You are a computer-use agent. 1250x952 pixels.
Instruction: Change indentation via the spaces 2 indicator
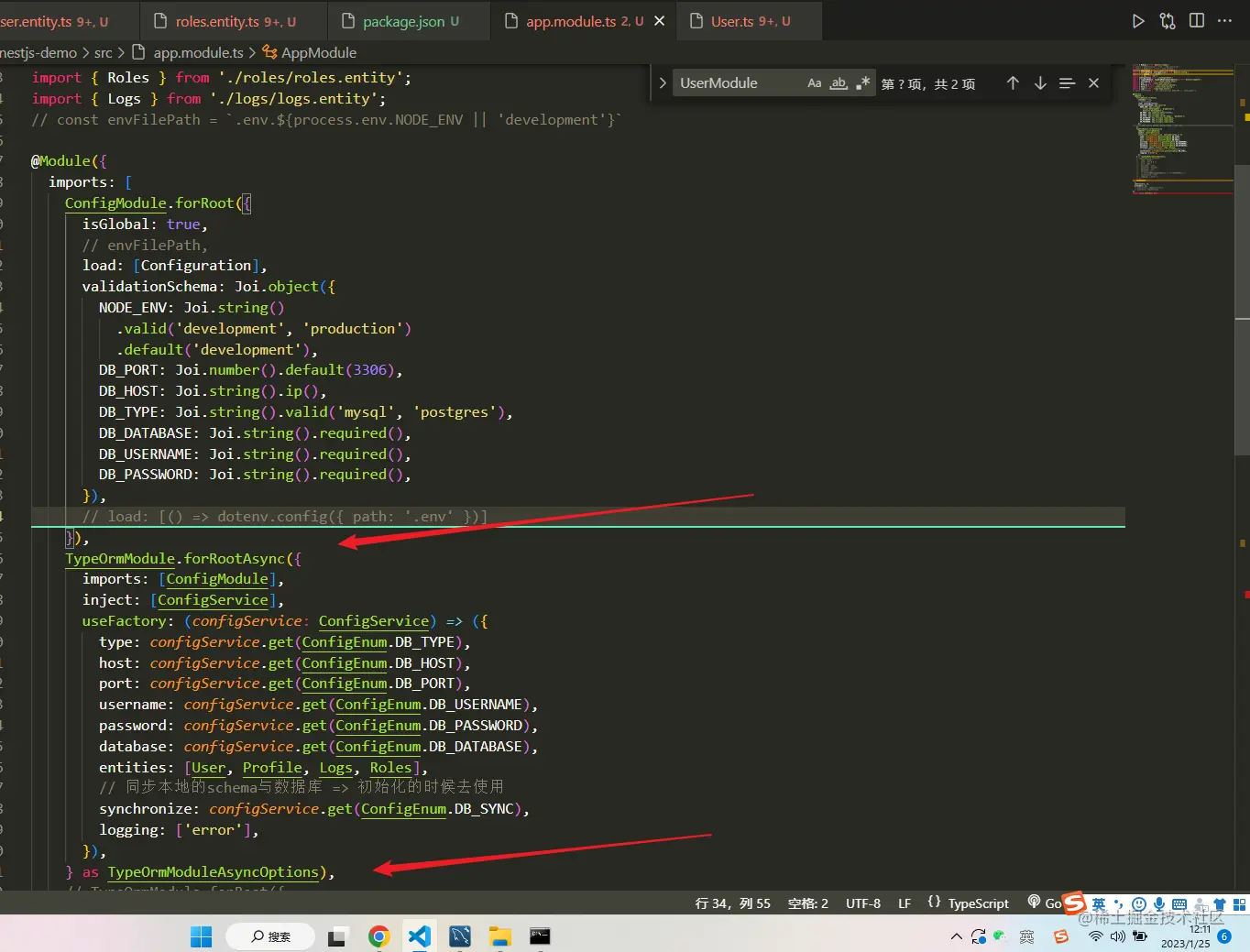coord(808,903)
